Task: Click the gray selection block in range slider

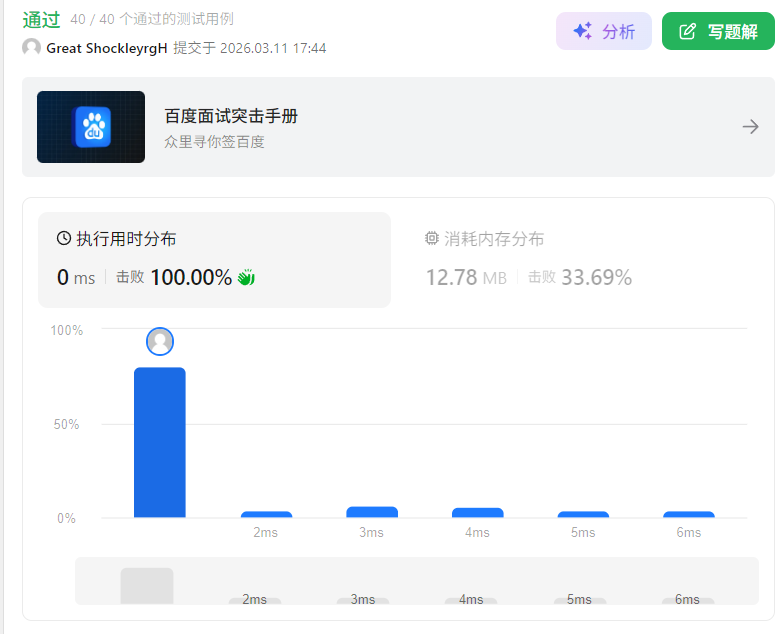Action: point(147,586)
